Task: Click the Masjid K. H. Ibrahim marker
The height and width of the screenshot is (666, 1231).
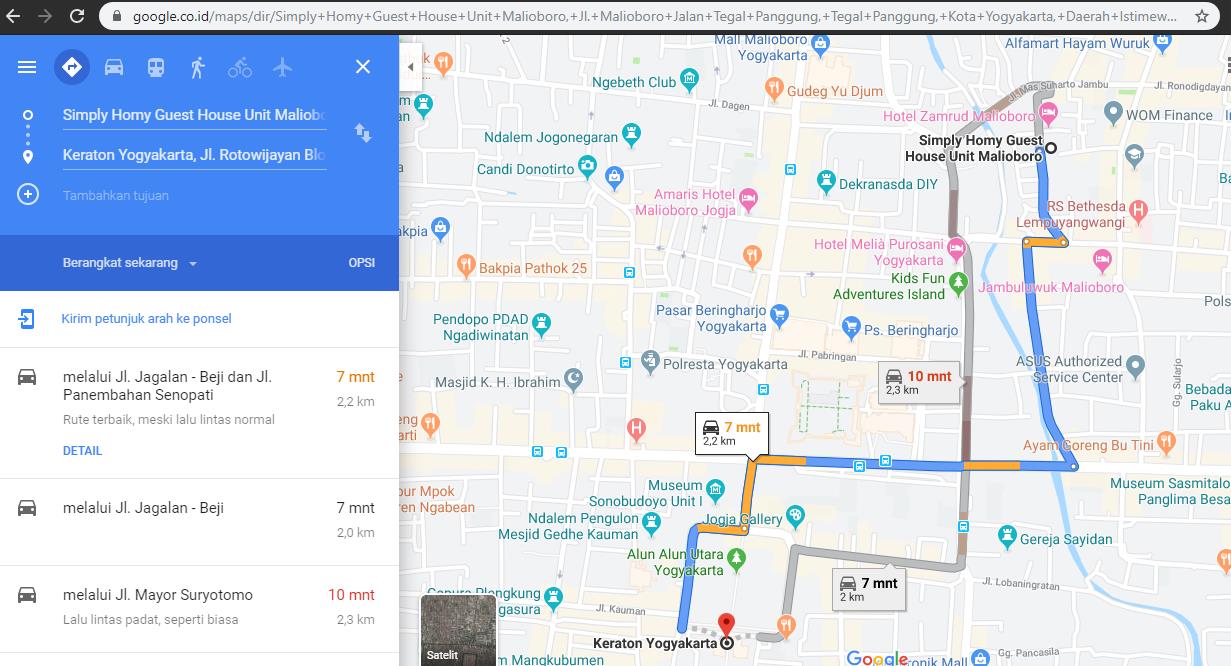Action: pos(573,377)
